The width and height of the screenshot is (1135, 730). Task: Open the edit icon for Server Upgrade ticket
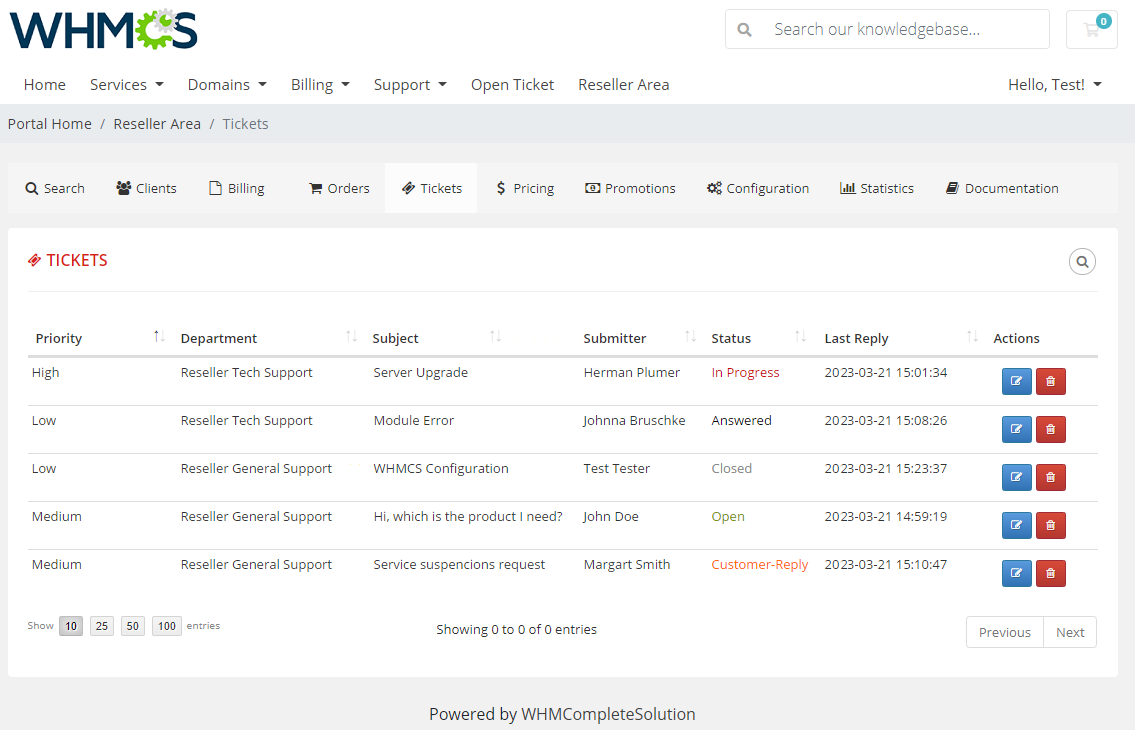click(x=1016, y=381)
